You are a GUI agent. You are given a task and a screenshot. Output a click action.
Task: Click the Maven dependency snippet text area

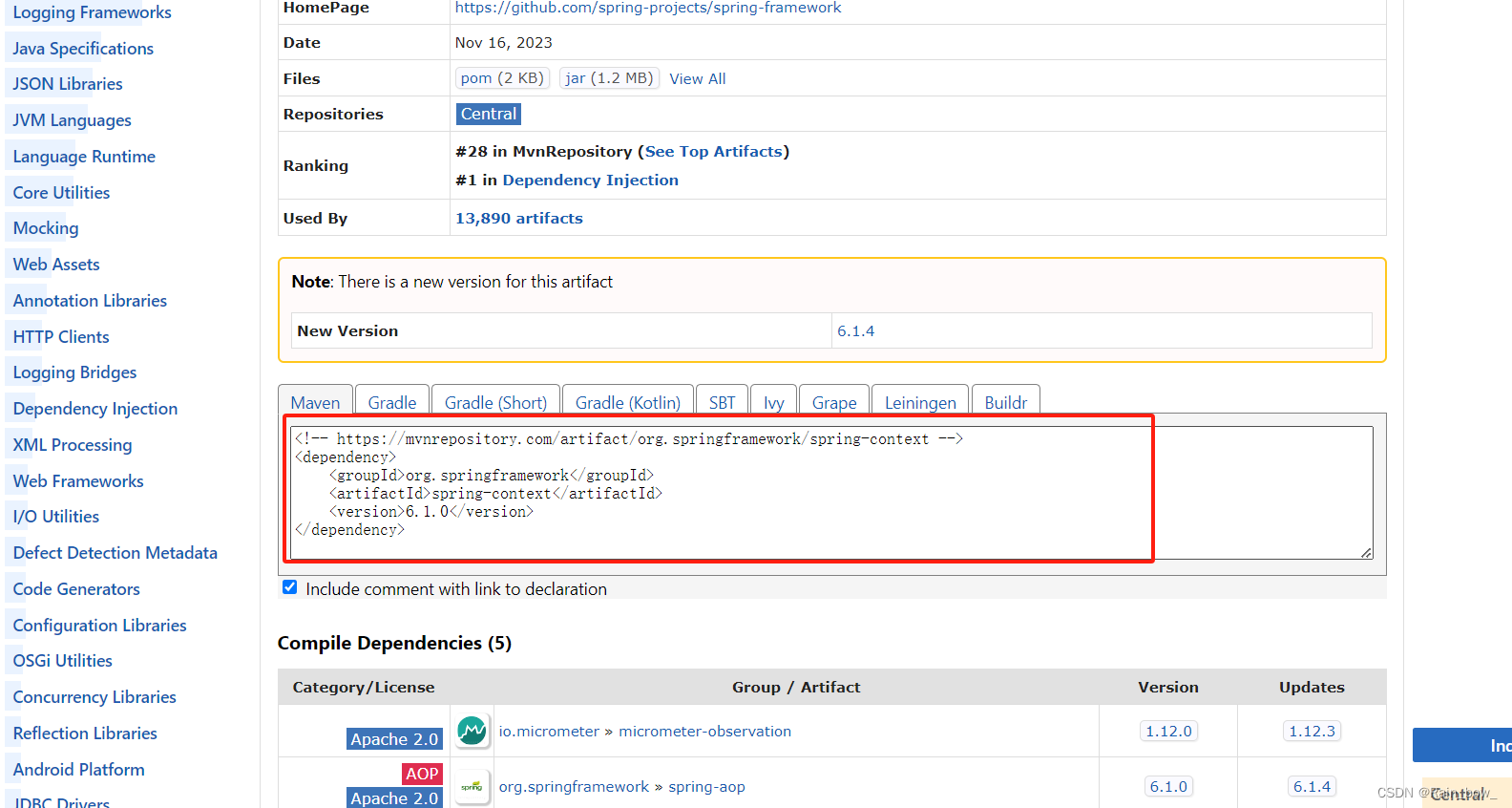(831, 493)
